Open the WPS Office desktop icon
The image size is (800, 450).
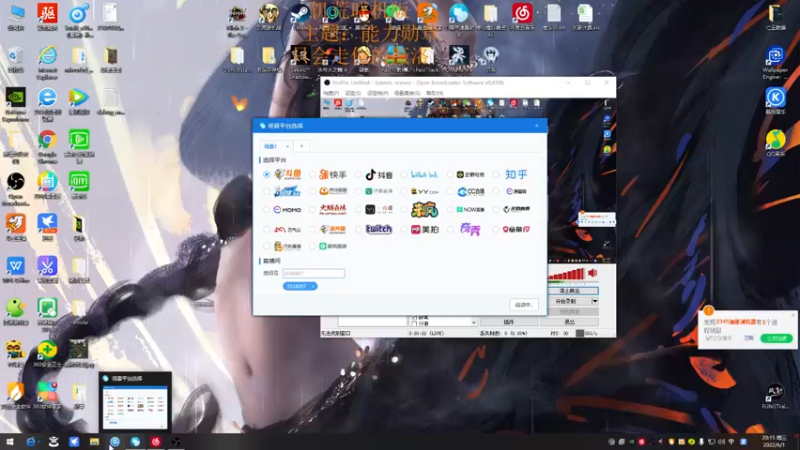coord(15,270)
